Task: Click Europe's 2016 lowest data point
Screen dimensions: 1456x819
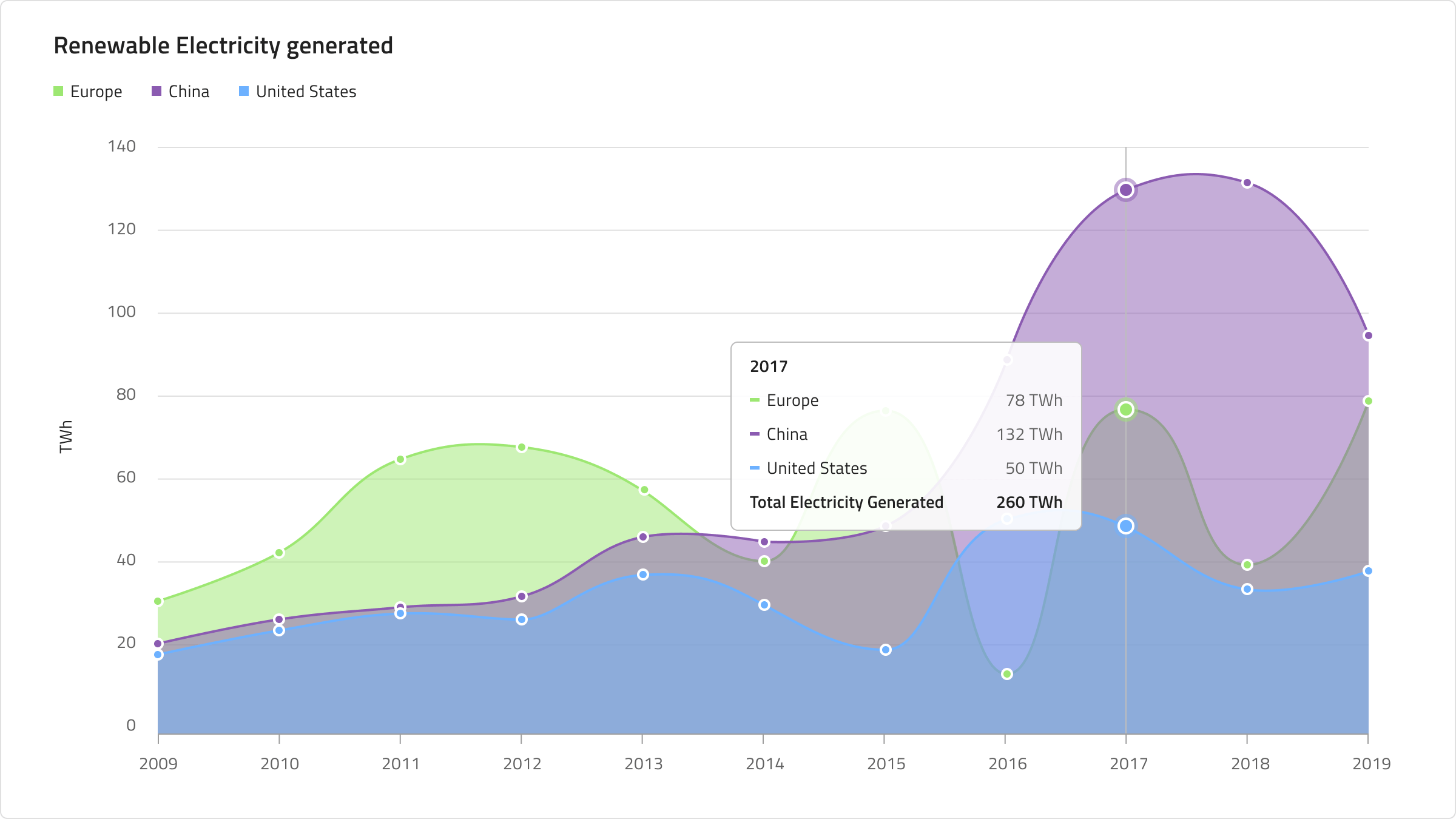Action: click(1007, 674)
